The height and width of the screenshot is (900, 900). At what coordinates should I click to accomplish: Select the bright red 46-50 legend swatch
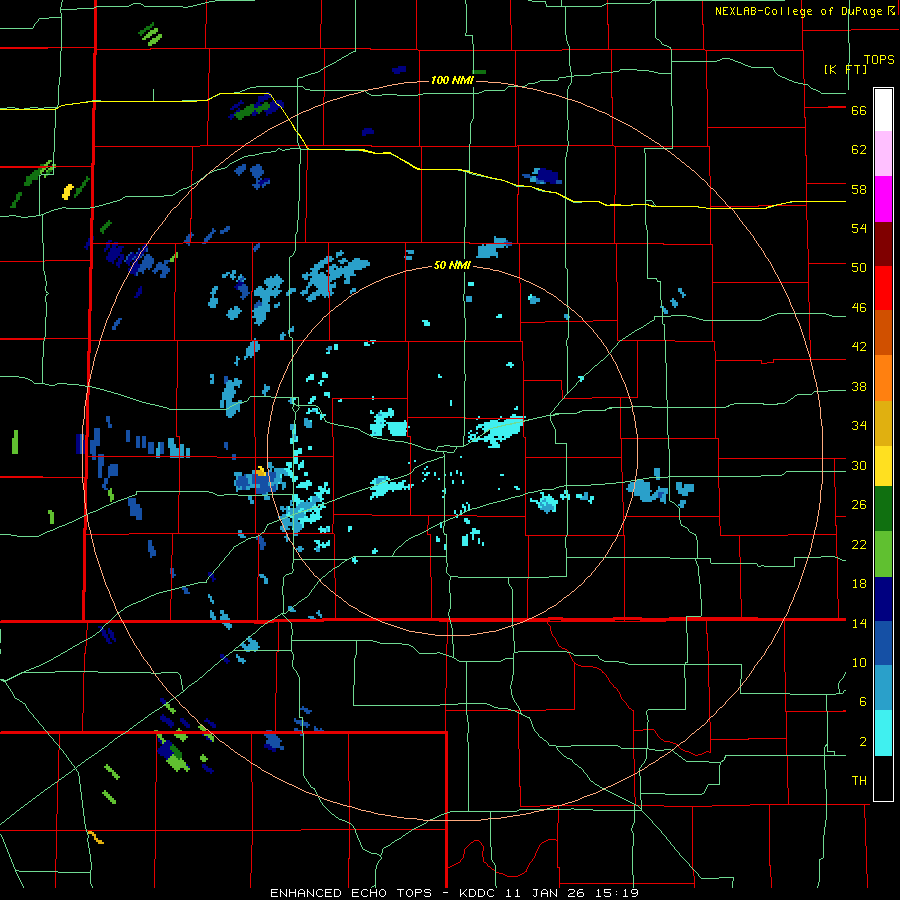883,288
